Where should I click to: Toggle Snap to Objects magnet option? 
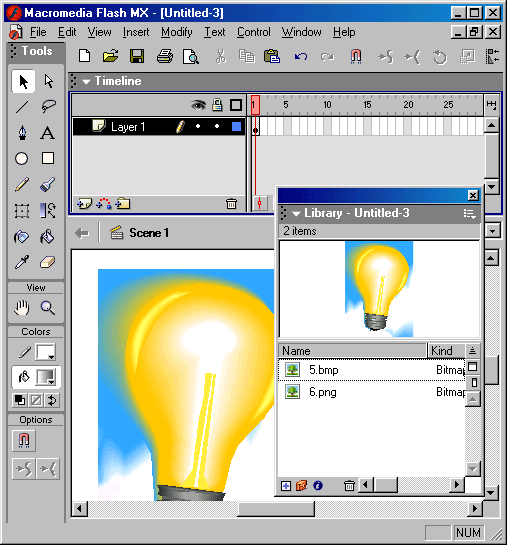(24, 440)
